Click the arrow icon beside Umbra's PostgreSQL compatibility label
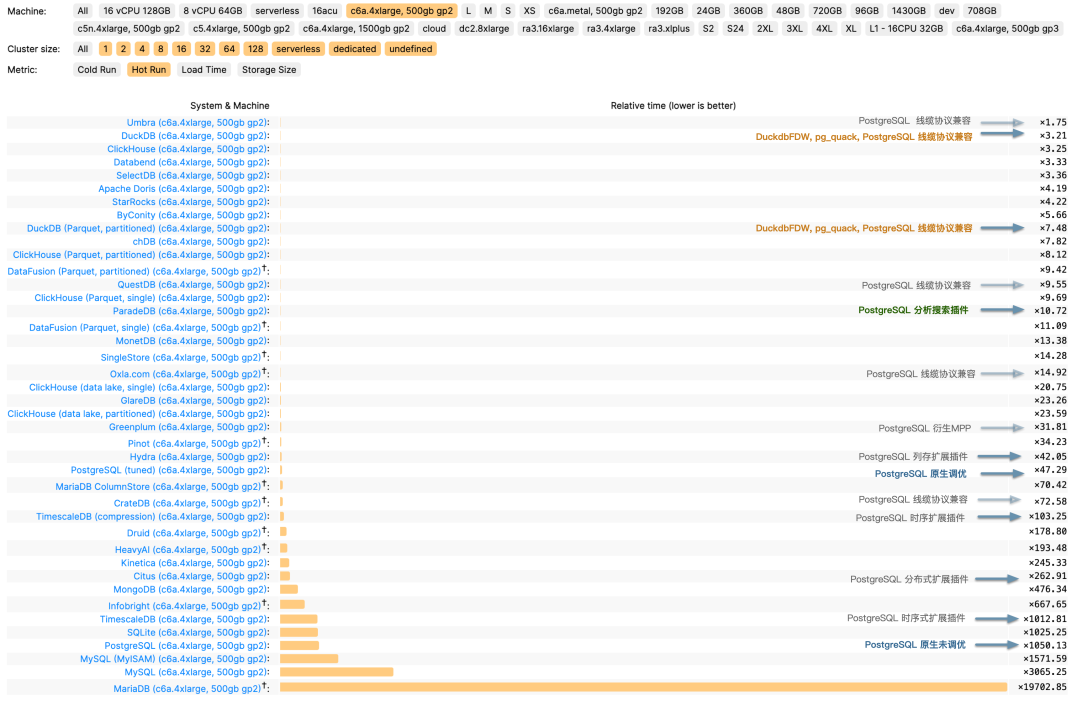 pos(1003,121)
